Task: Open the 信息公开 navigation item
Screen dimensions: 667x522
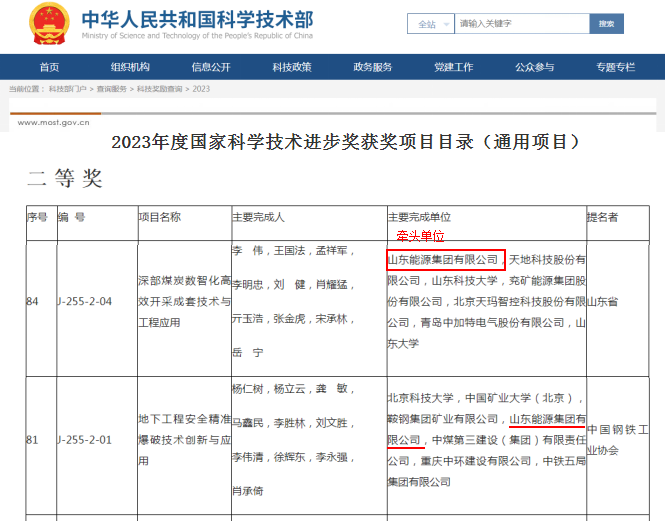Action: [x=211, y=67]
